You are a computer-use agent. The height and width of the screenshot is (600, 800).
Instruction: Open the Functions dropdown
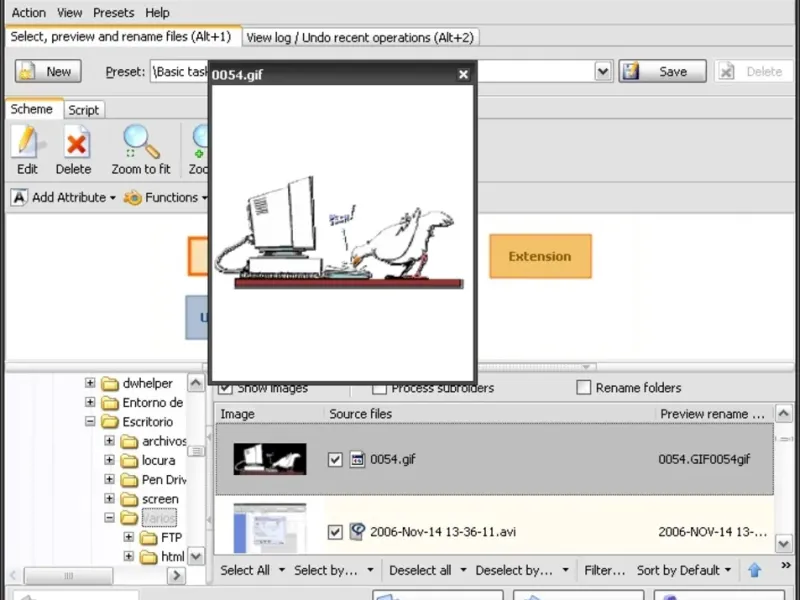(166, 197)
